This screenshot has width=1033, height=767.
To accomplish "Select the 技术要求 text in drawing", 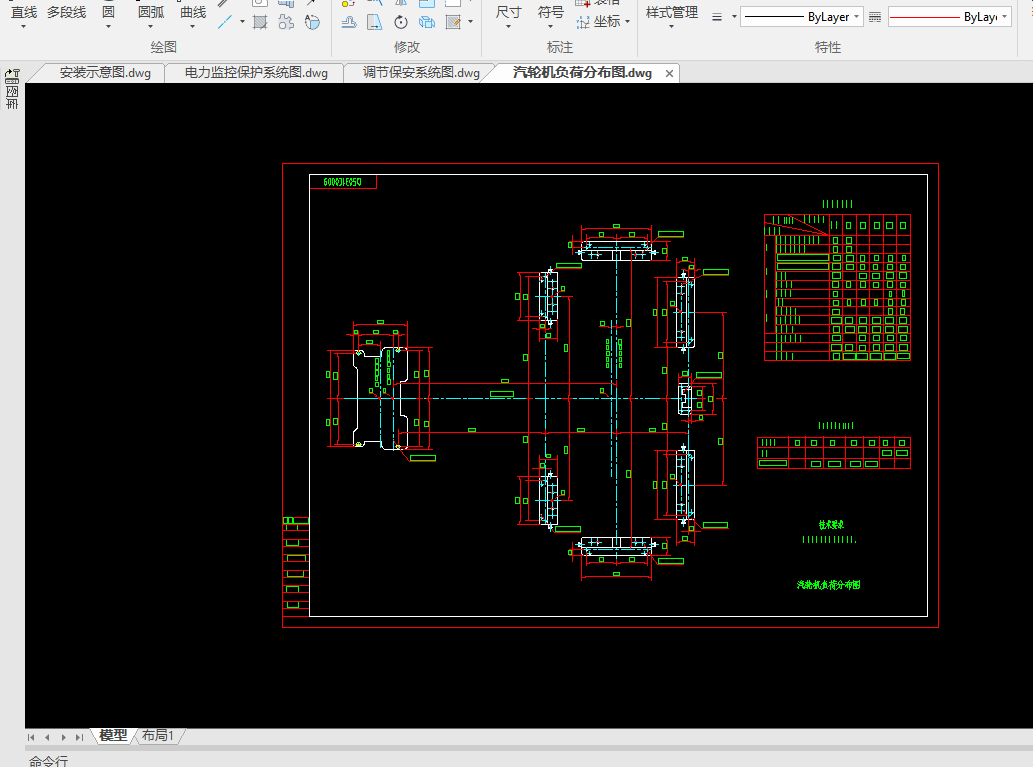I will tap(831, 525).
